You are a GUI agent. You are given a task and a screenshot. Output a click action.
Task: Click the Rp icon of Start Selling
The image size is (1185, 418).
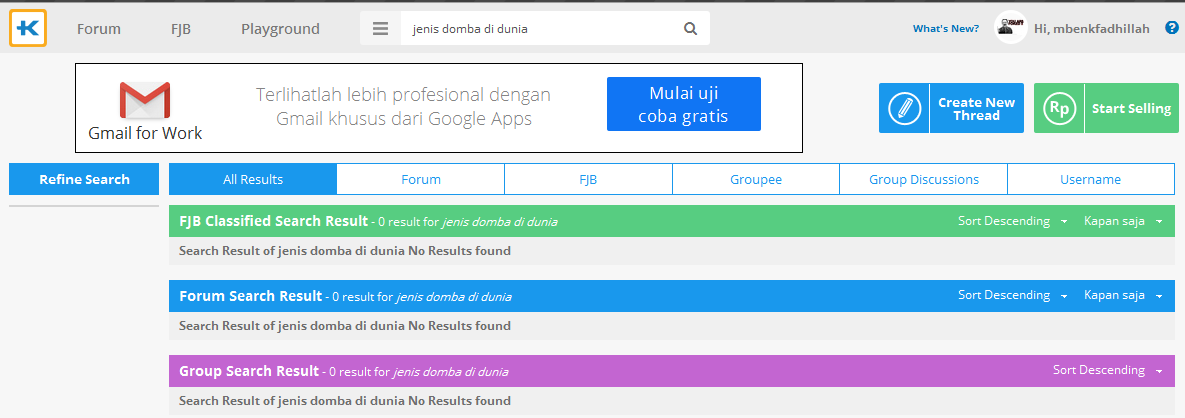(1059, 108)
